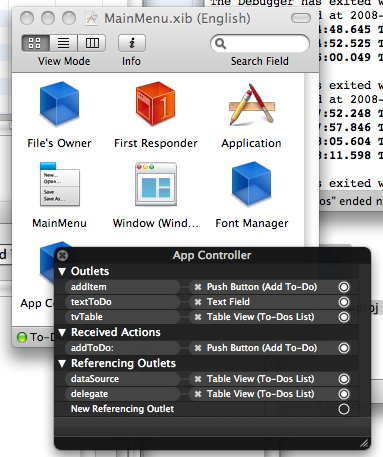Toggle toolbar with the pill button
This screenshot has width=383, height=457.
(x=301, y=18)
